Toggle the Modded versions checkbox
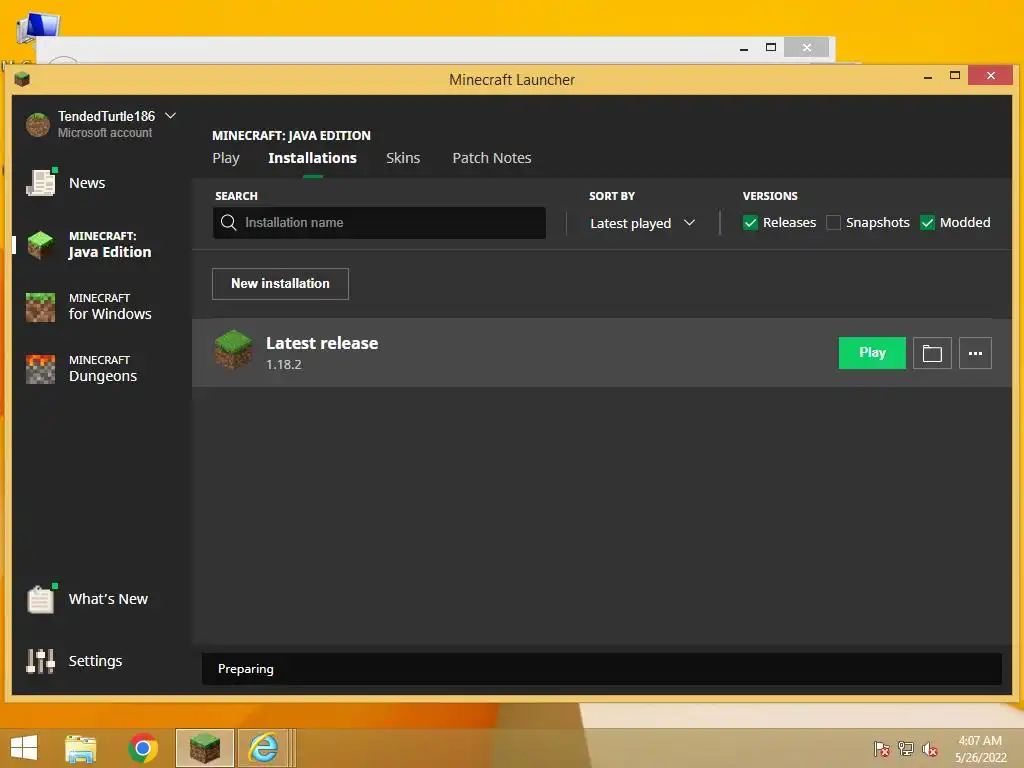This screenshot has height=768, width=1024. [927, 223]
